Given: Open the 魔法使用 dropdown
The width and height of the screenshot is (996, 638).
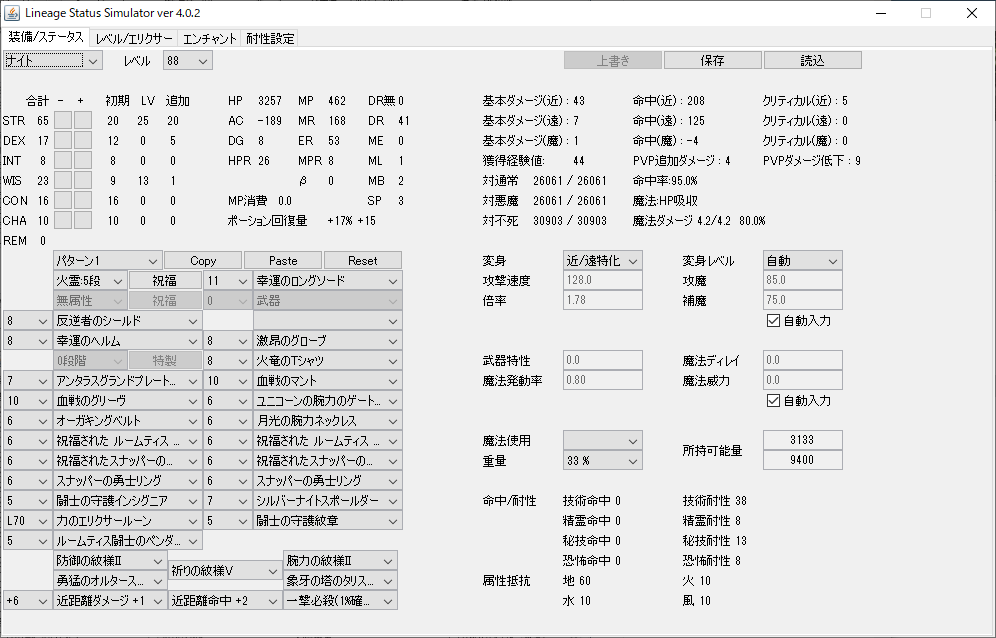Looking at the screenshot, I should (x=602, y=441).
